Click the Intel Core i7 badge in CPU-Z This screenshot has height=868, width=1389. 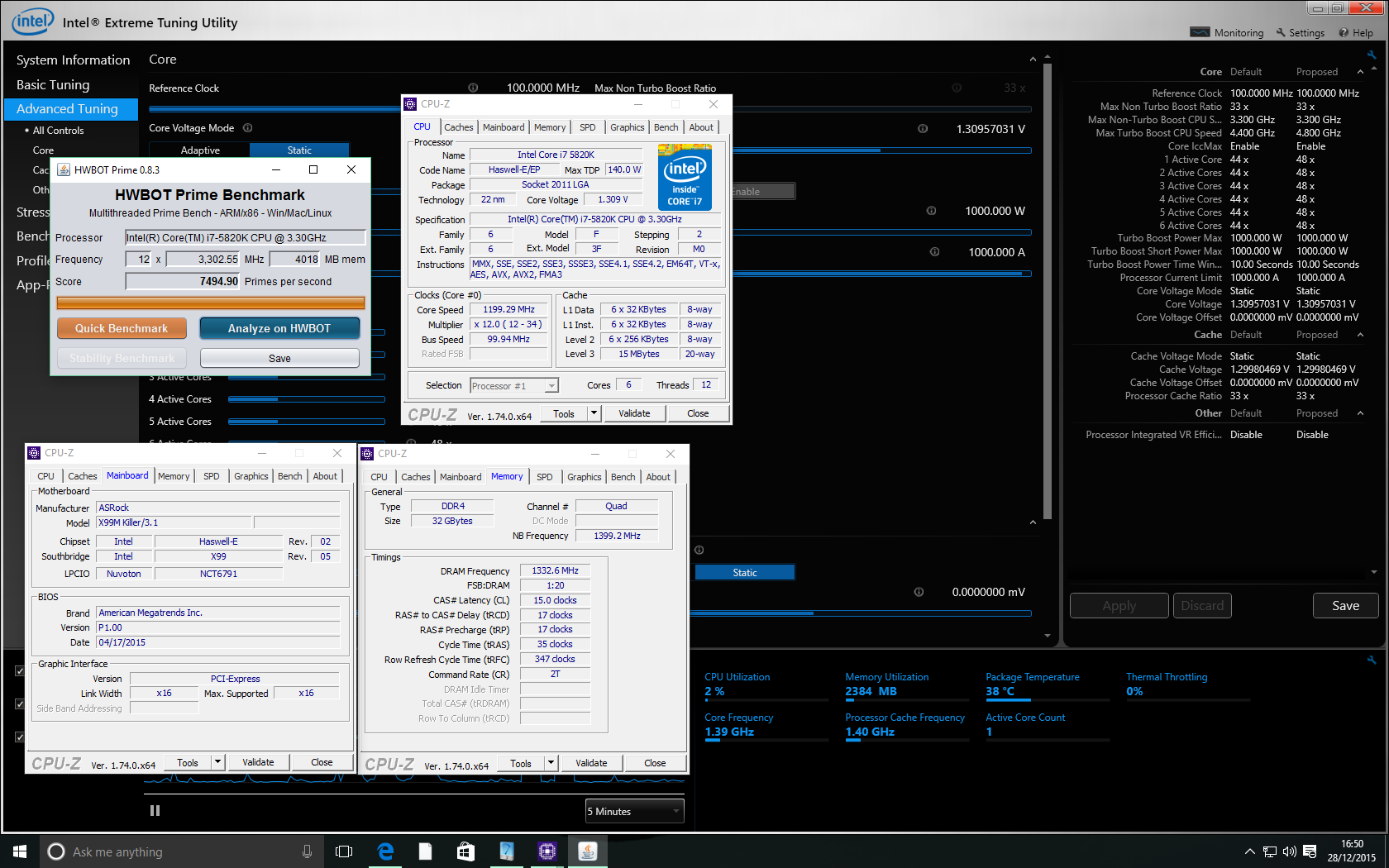685,177
